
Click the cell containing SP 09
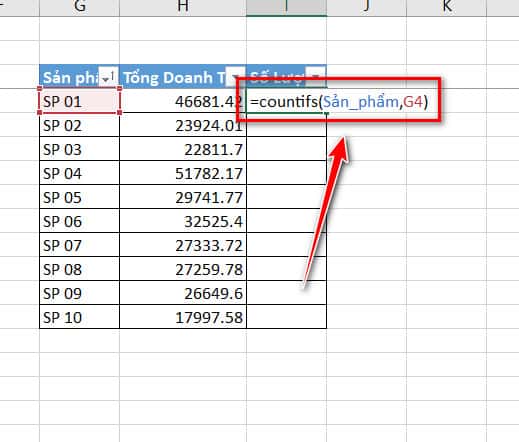point(79,293)
